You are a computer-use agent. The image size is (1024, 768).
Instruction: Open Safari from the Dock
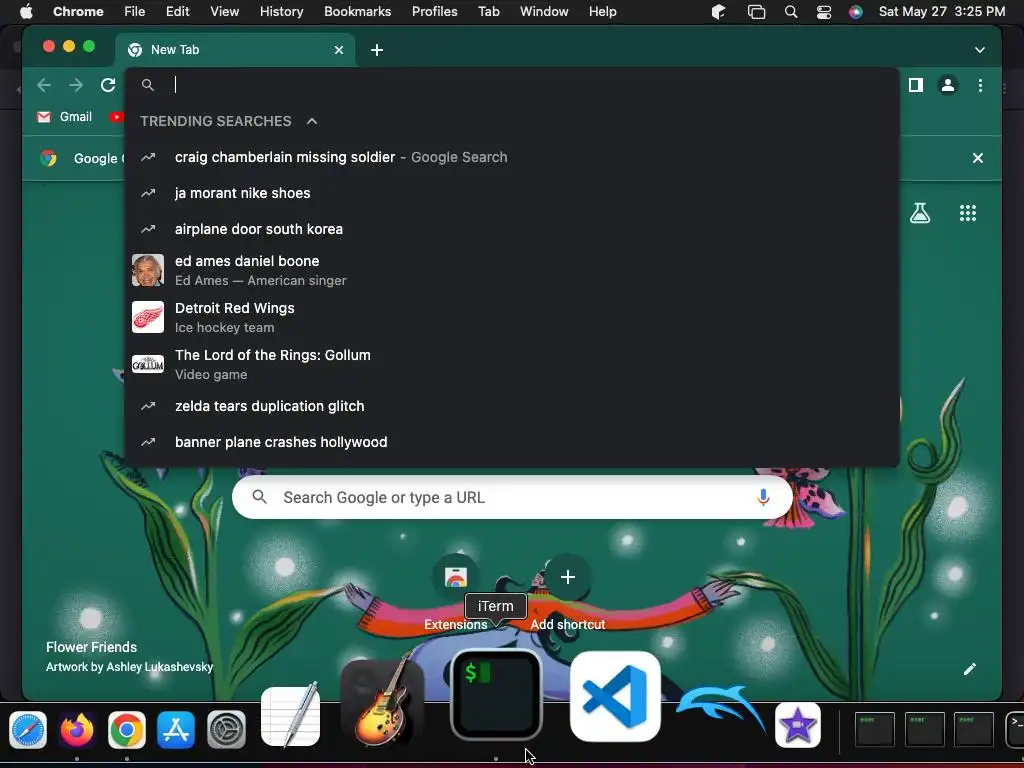(28, 729)
